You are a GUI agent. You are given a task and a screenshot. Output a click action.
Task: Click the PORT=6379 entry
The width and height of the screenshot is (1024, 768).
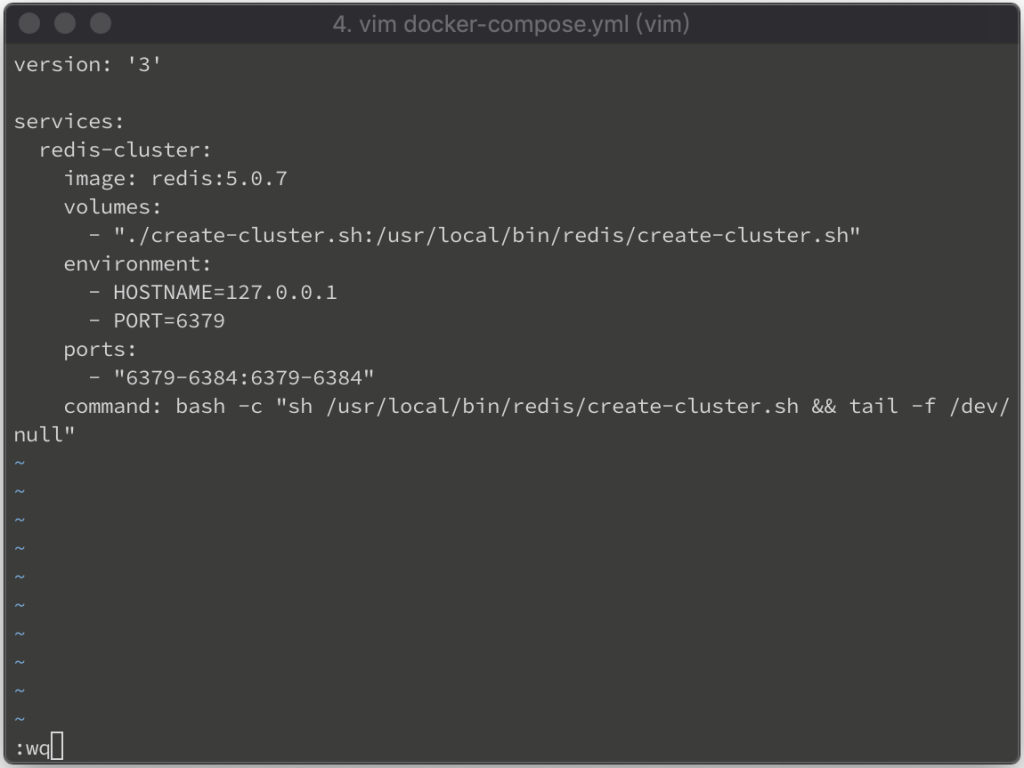pos(169,321)
